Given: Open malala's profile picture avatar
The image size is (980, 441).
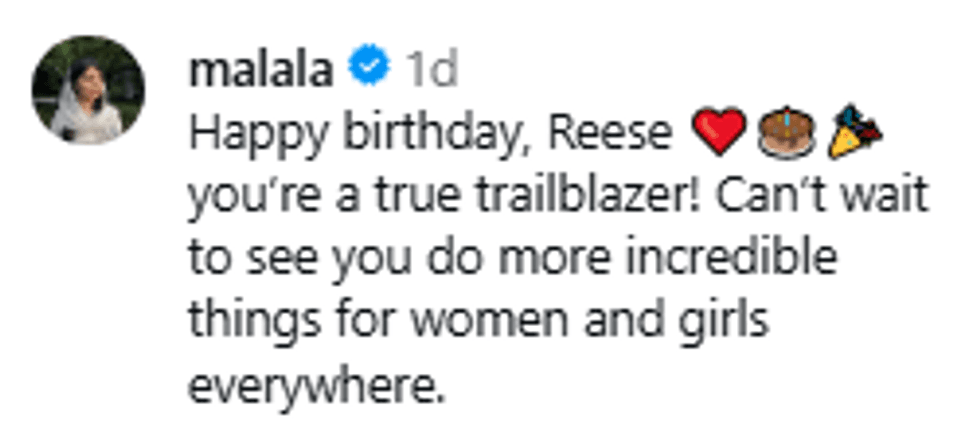Looking at the screenshot, I should point(88,89).
